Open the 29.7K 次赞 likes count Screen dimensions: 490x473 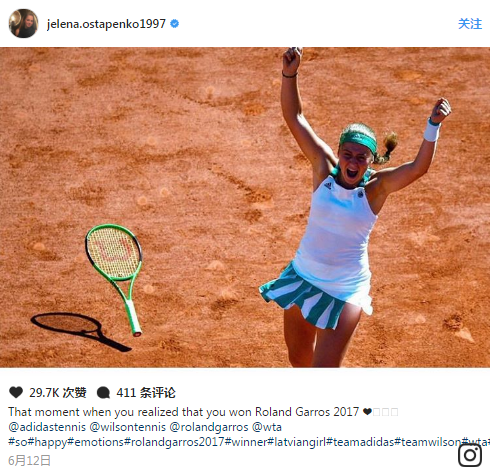point(58,393)
